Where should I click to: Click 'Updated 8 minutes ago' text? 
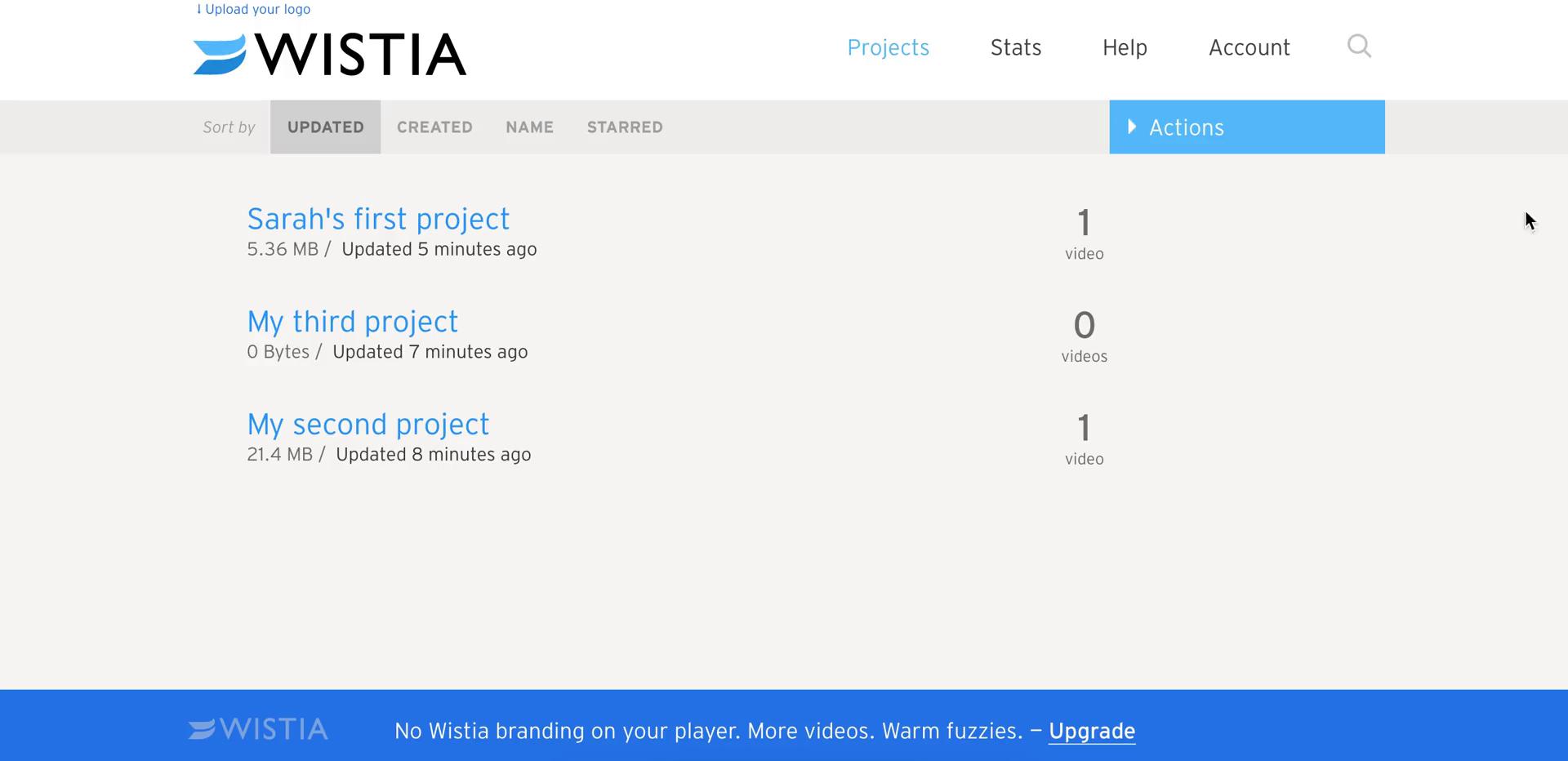click(434, 455)
